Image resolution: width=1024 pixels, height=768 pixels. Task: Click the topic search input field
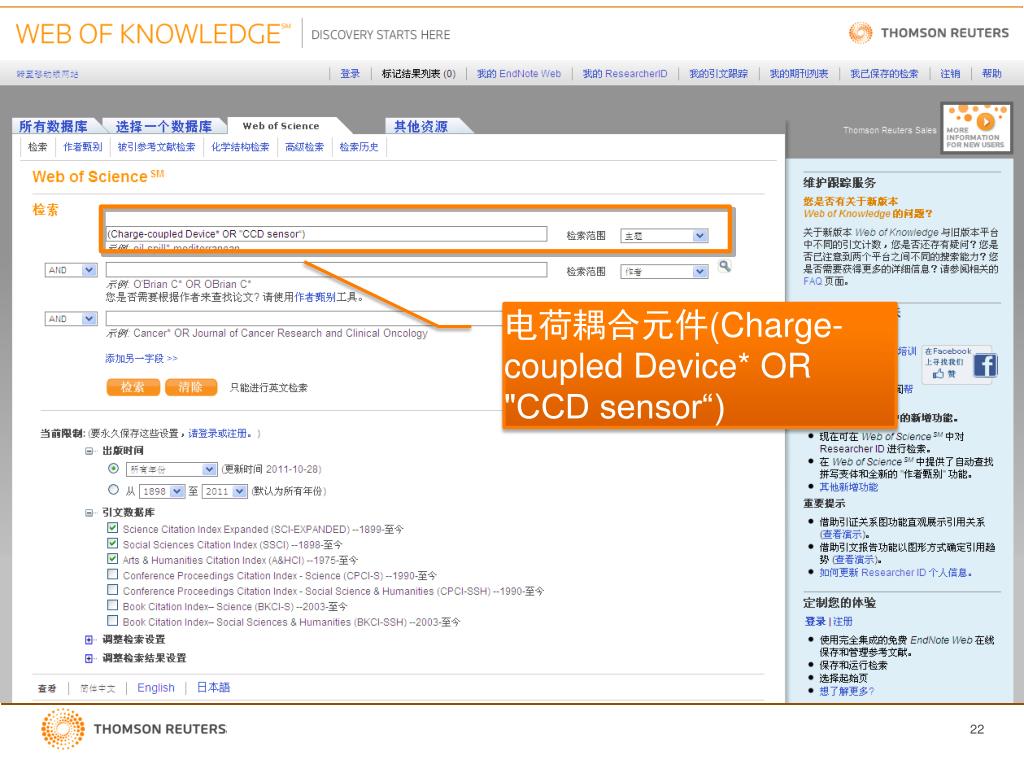pos(326,234)
